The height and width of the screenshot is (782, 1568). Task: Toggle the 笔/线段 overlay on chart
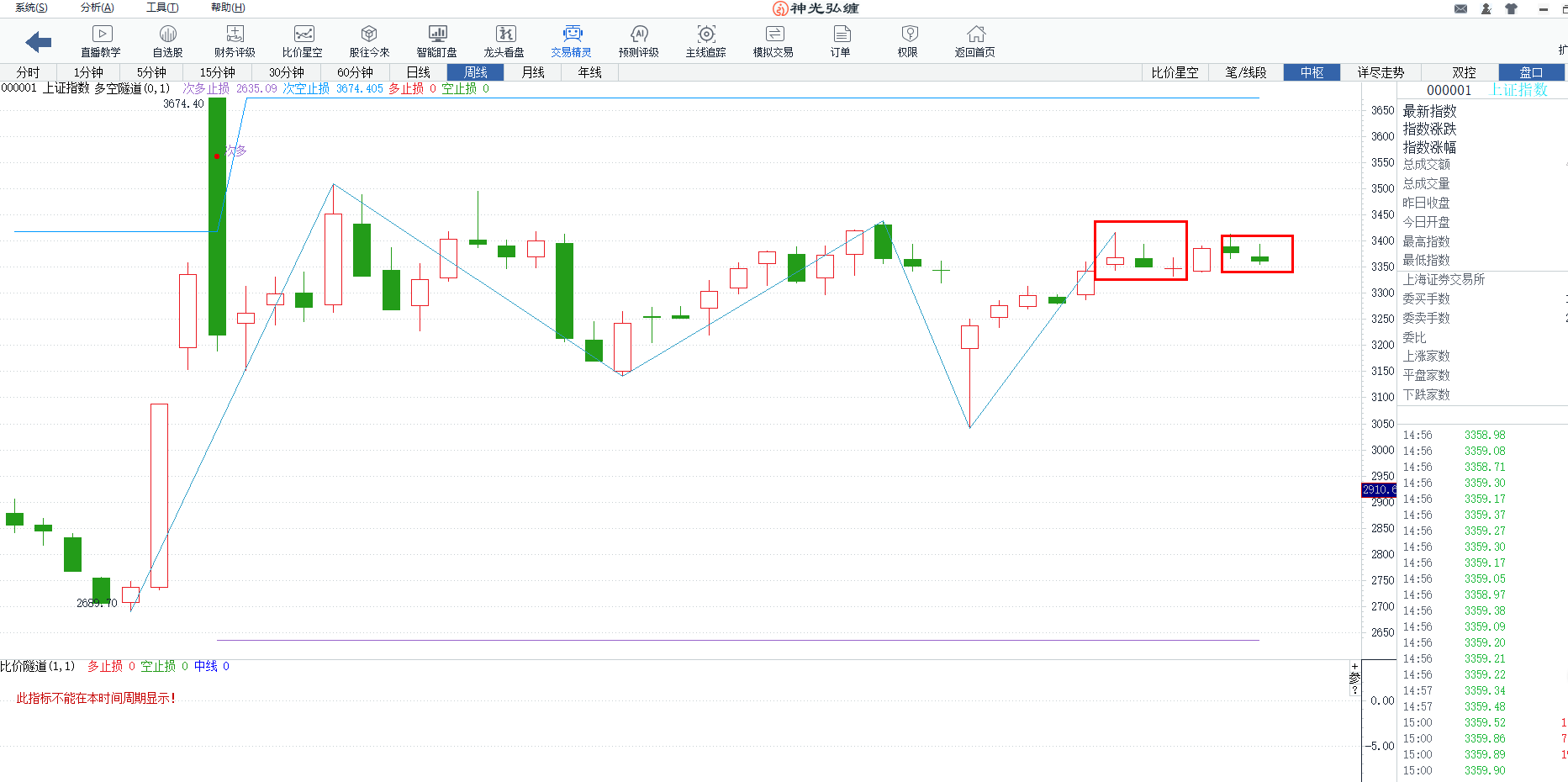[1245, 72]
